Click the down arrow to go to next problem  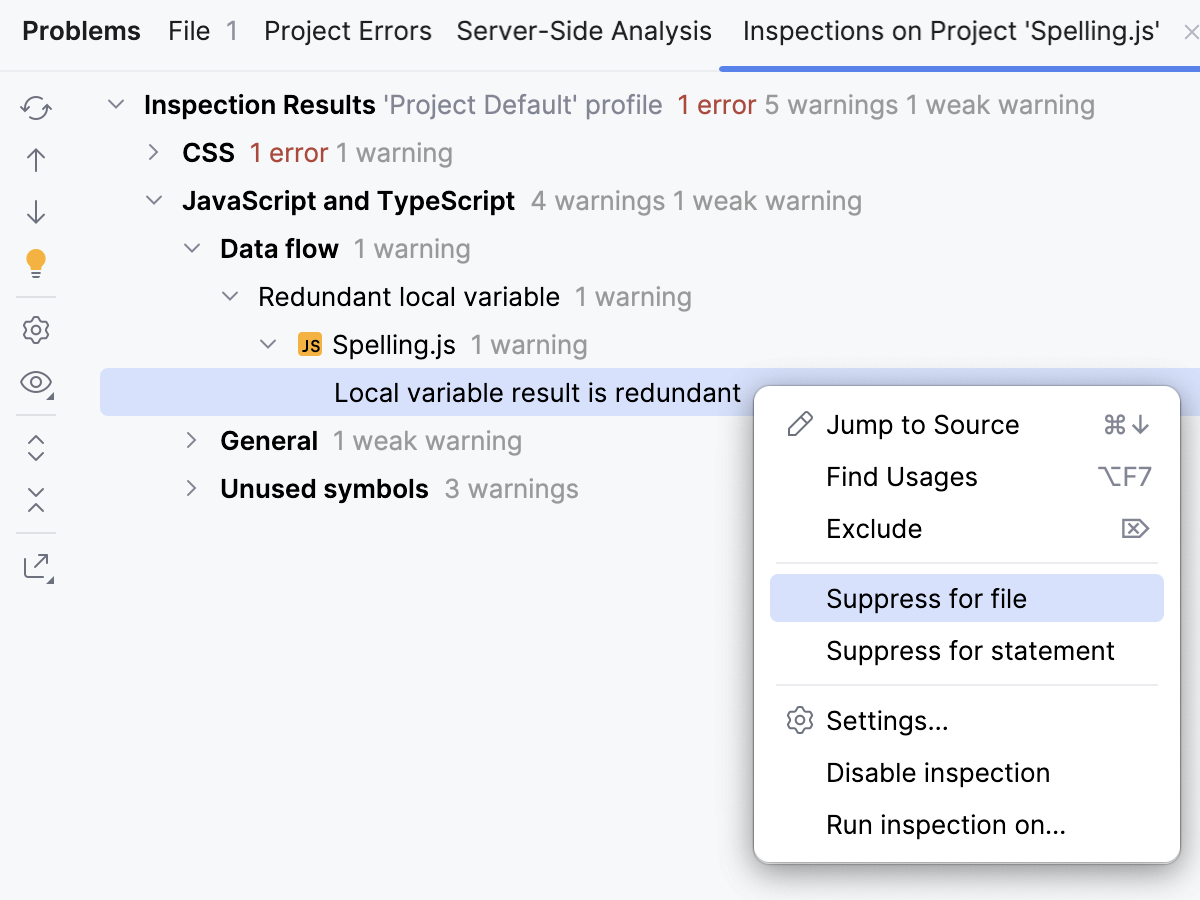pos(36,212)
